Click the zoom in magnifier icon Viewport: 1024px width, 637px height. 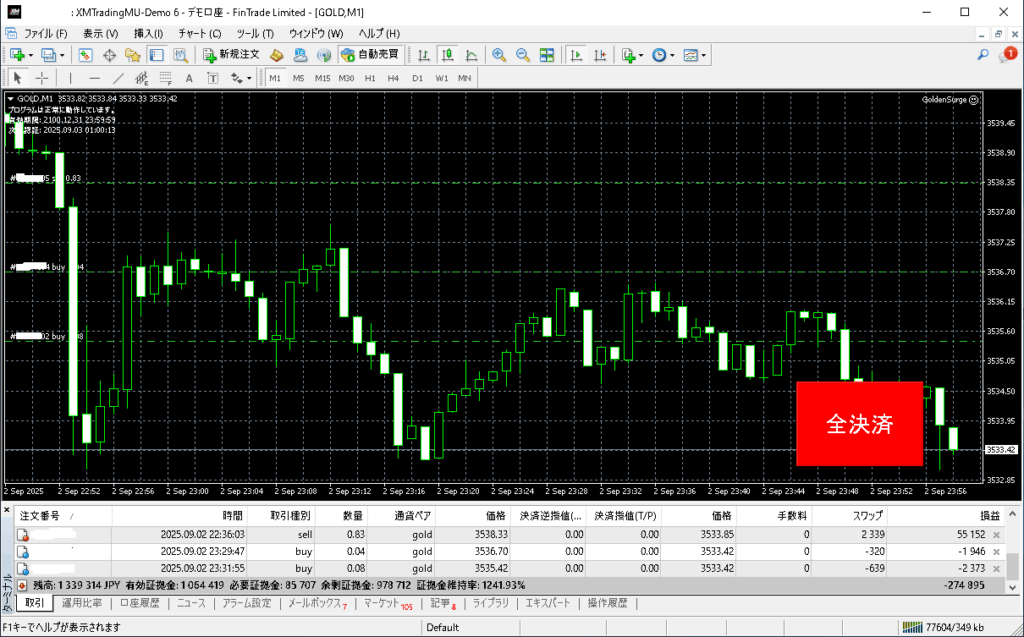point(498,55)
